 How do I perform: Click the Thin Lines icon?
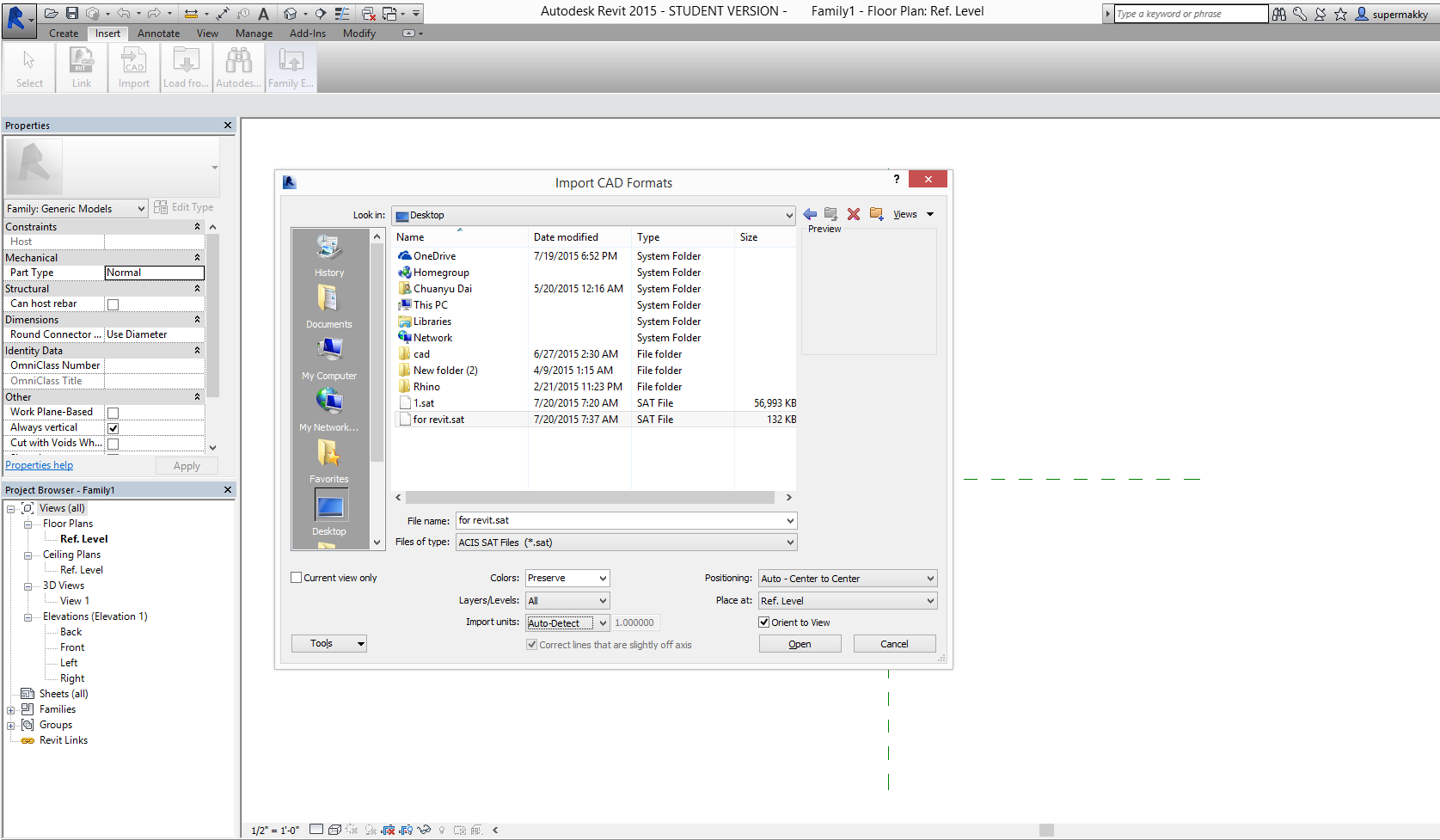(342, 14)
